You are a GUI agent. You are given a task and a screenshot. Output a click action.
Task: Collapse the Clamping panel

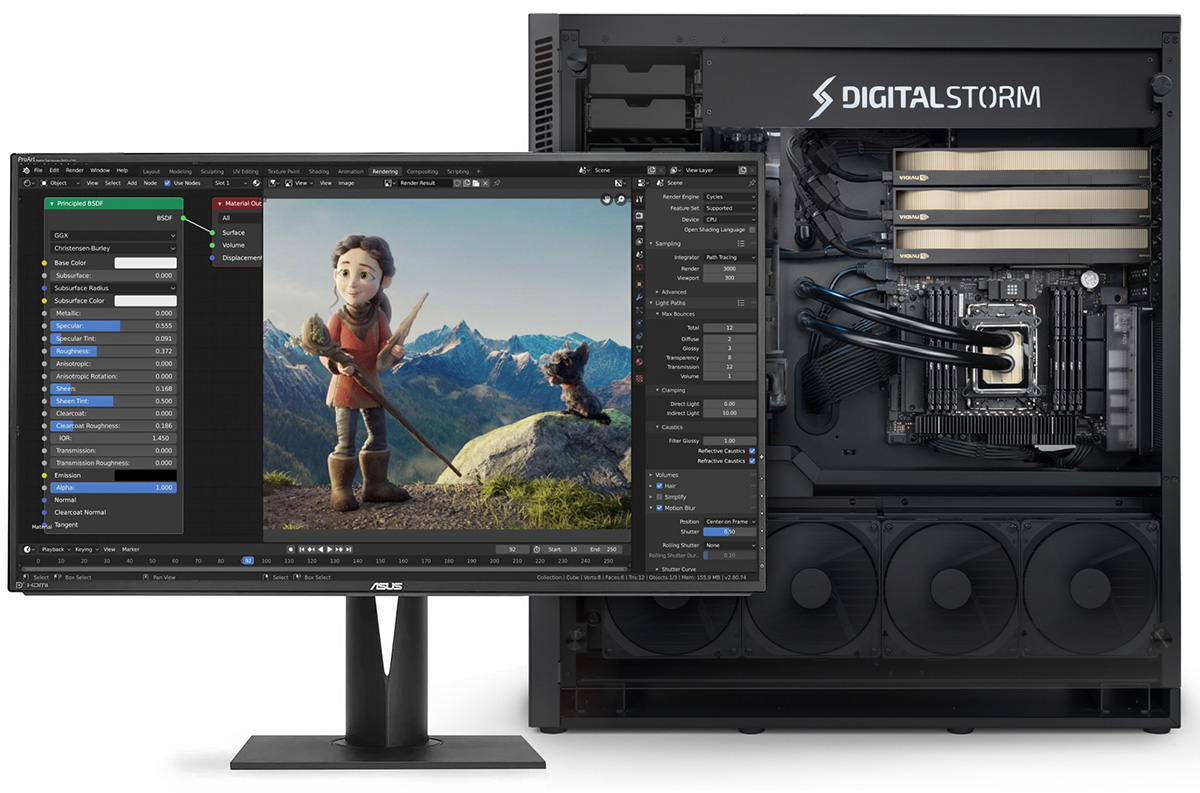pyautogui.click(x=657, y=390)
